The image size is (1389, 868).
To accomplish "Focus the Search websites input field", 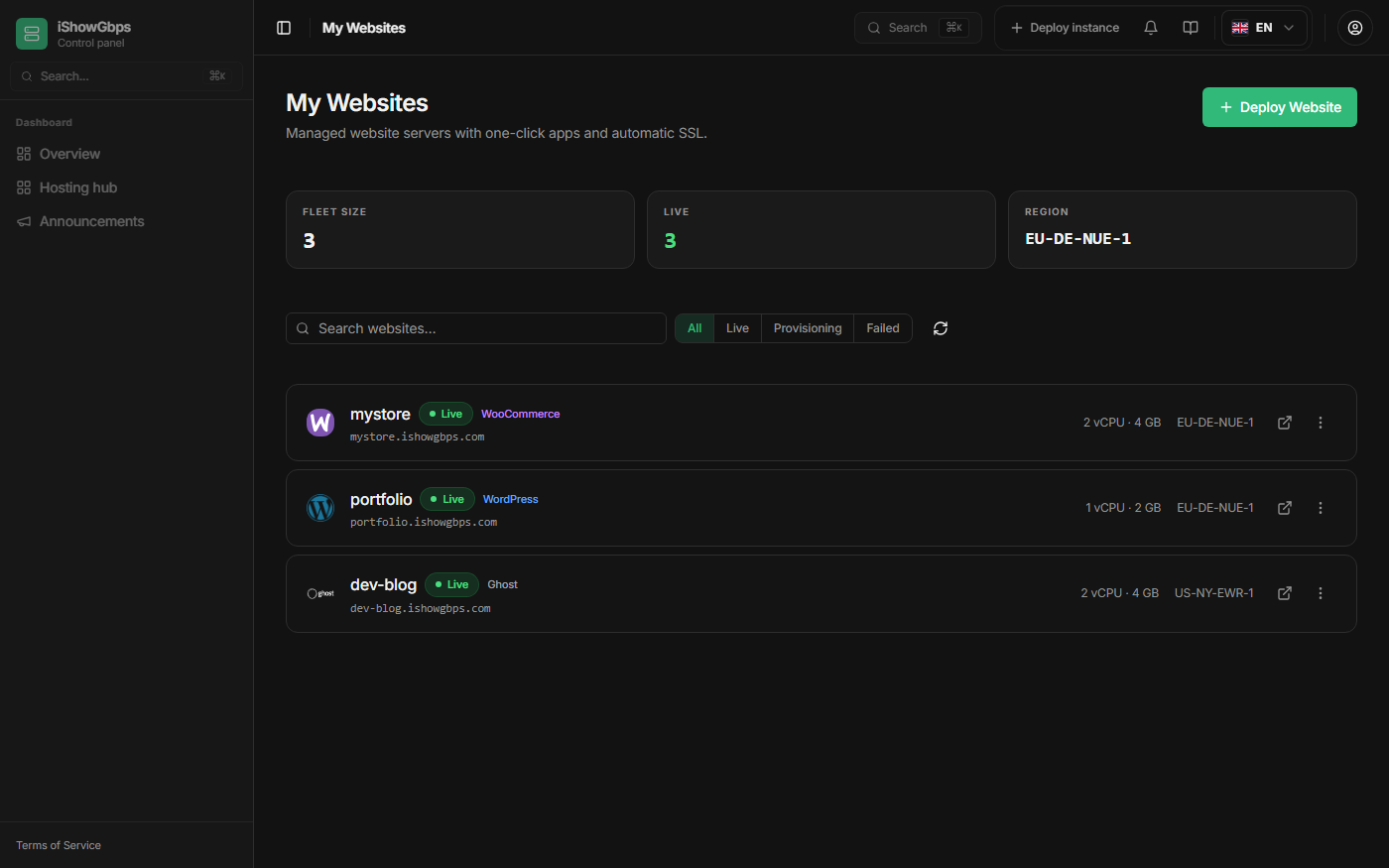I will click(476, 328).
